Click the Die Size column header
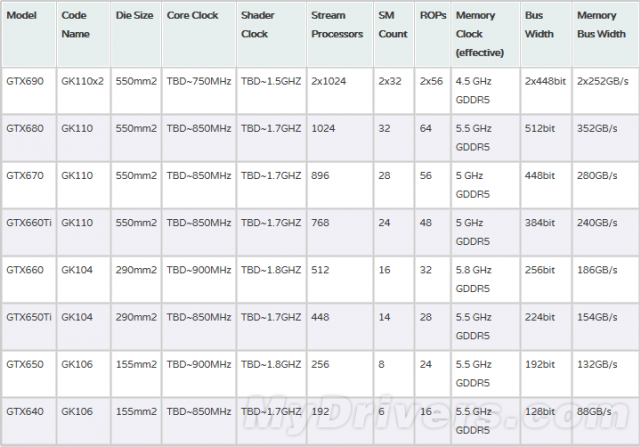 point(136,34)
